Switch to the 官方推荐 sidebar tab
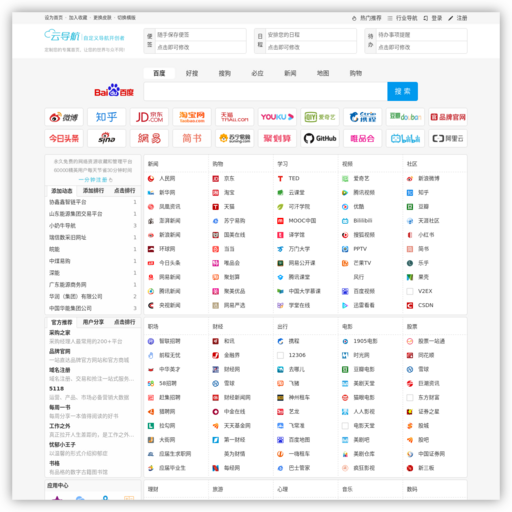512x512 pixels. point(62,322)
